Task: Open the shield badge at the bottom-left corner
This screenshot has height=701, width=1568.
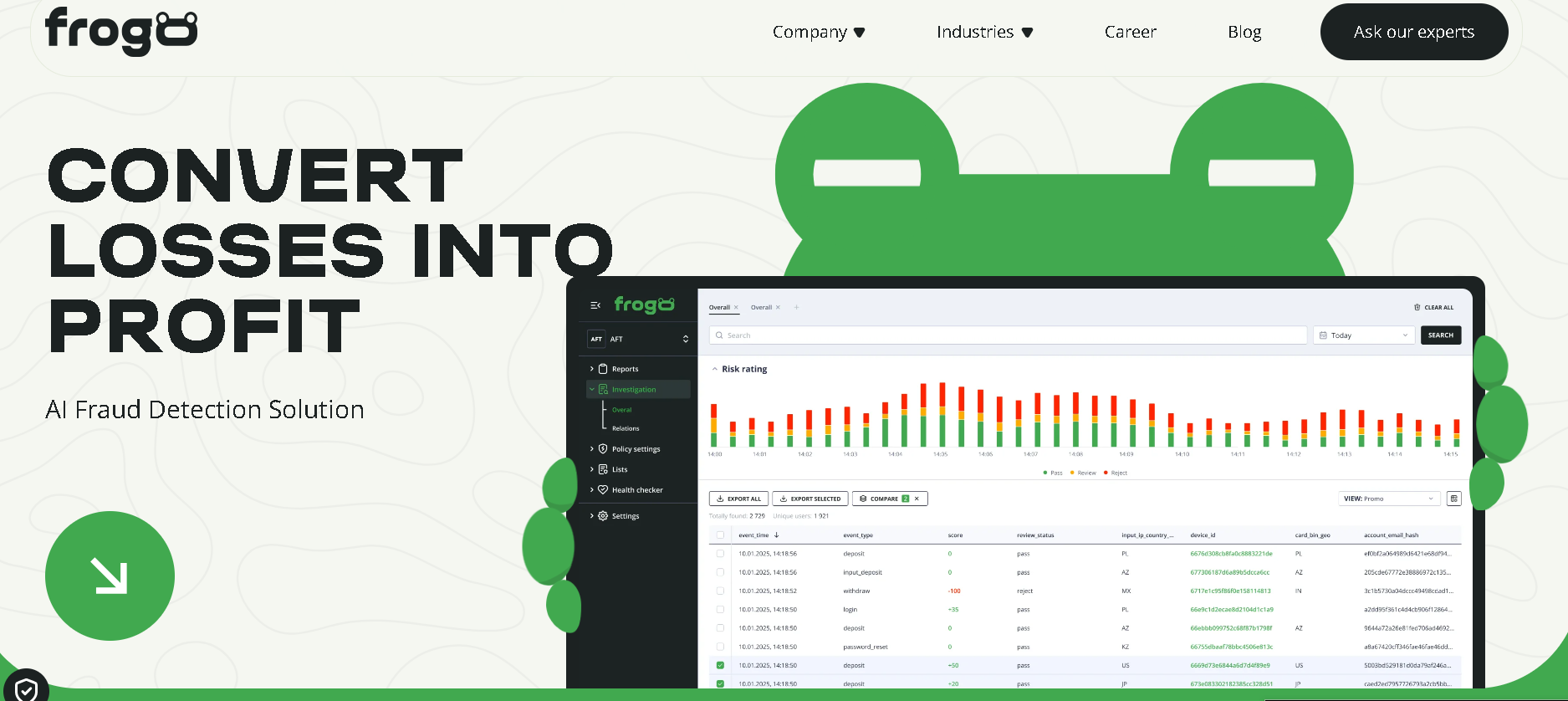Action: click(x=25, y=688)
